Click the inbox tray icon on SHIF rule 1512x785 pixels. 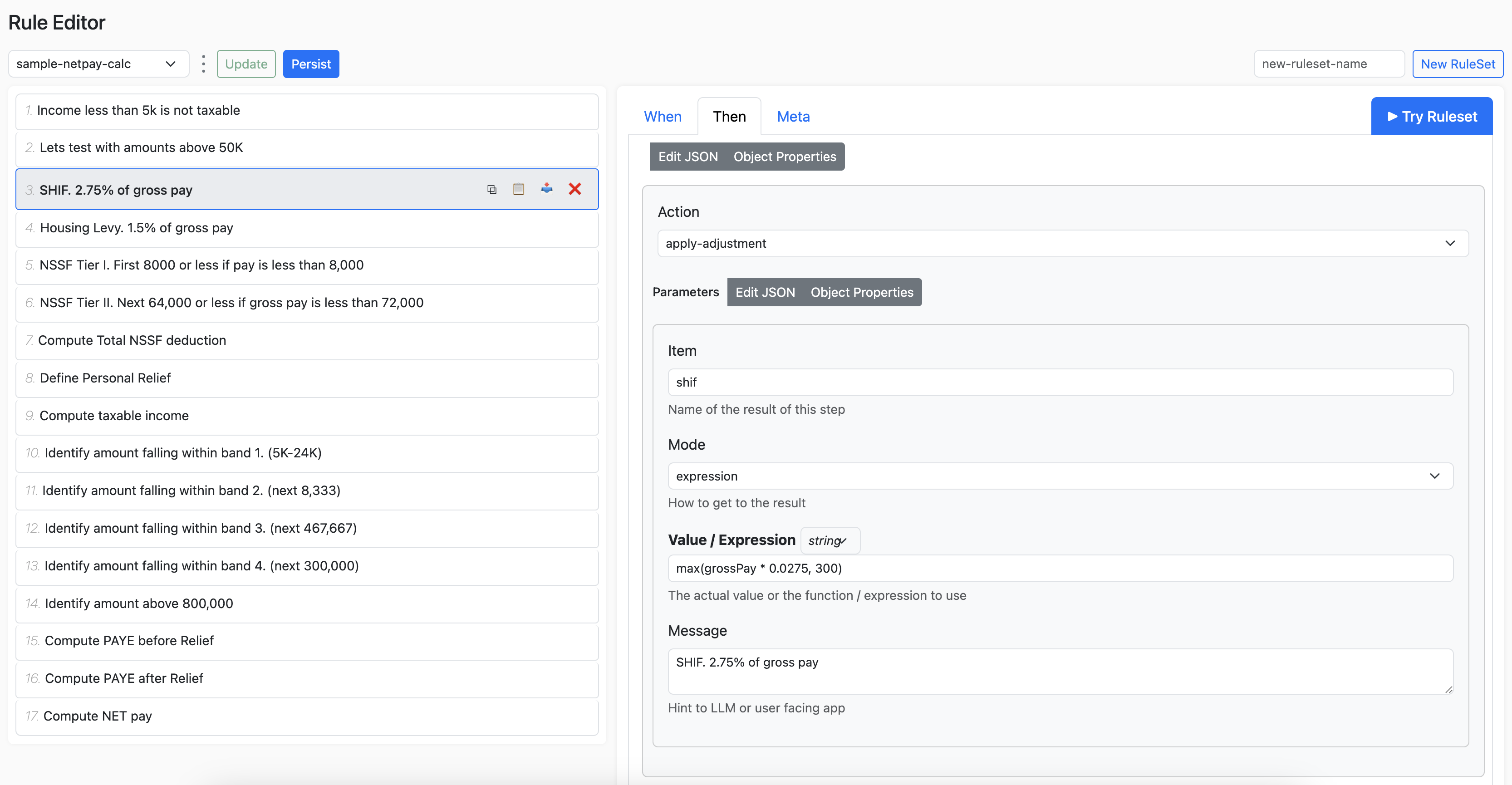click(546, 188)
